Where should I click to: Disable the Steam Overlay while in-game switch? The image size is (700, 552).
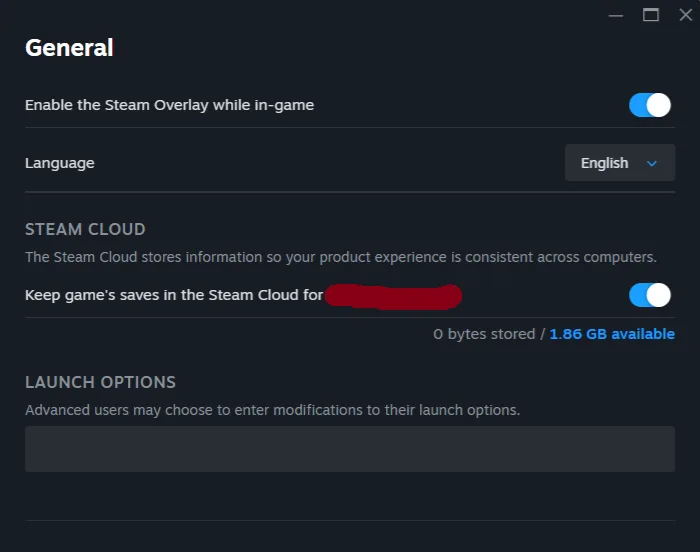pos(650,105)
